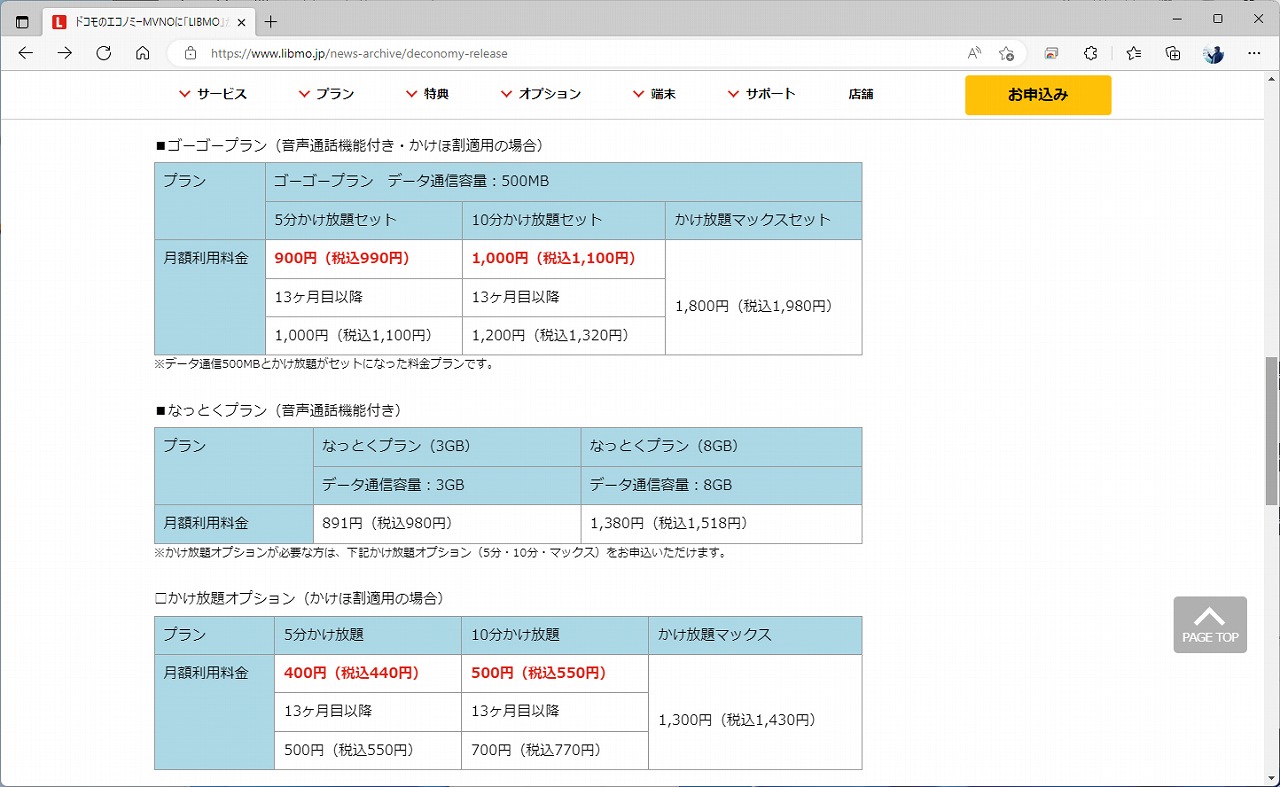Click the 900円（税込990円） price cell
Image resolution: width=1280 pixels, height=787 pixels.
(363, 259)
